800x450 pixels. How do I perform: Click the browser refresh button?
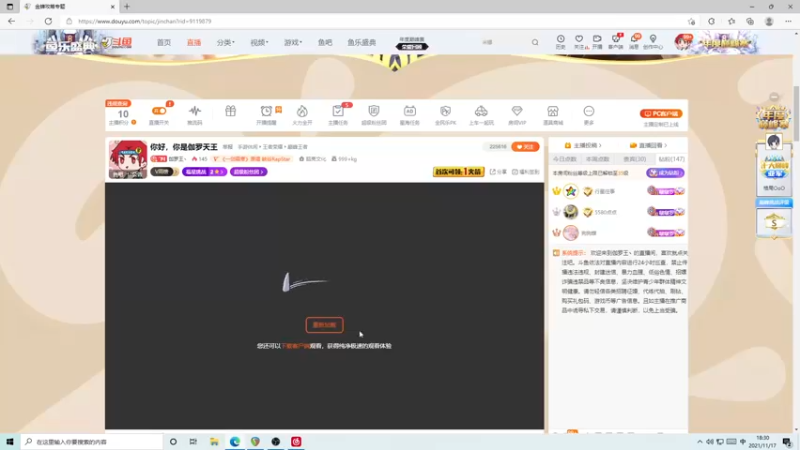[x=48, y=21]
